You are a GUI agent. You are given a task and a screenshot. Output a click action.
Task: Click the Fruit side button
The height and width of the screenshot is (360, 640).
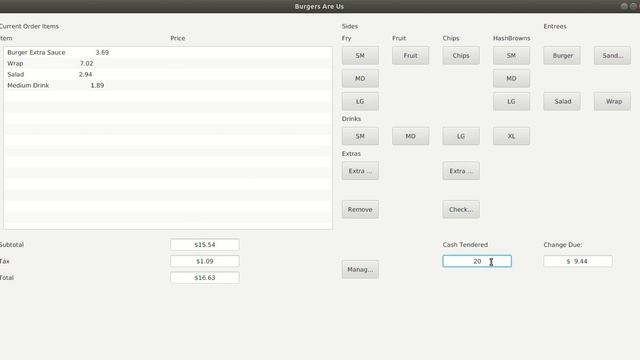coord(410,56)
